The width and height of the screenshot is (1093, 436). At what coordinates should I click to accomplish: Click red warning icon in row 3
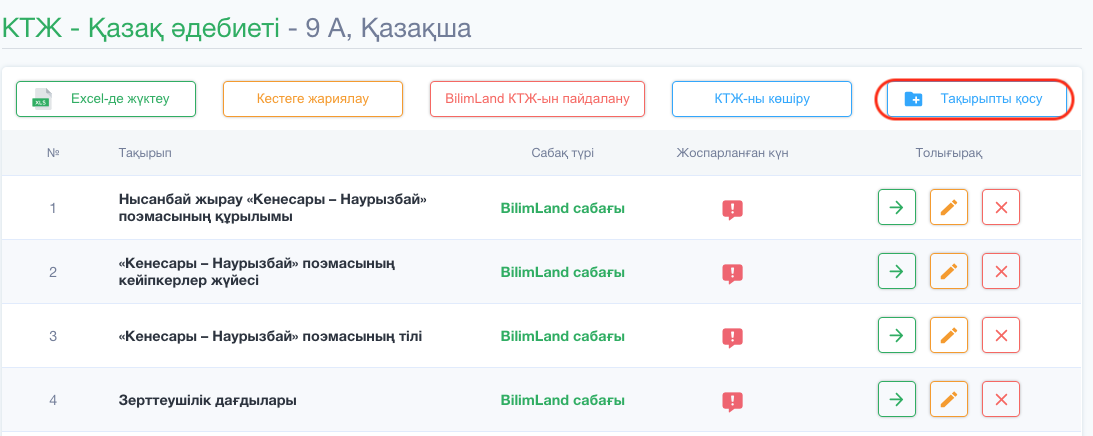[x=732, y=338]
